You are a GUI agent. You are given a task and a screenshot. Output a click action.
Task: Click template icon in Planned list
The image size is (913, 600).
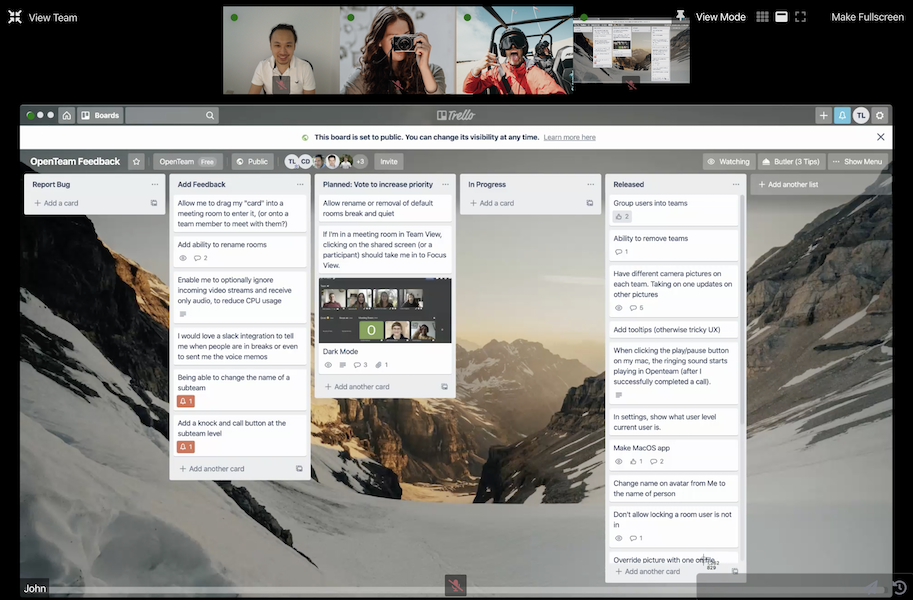point(444,387)
